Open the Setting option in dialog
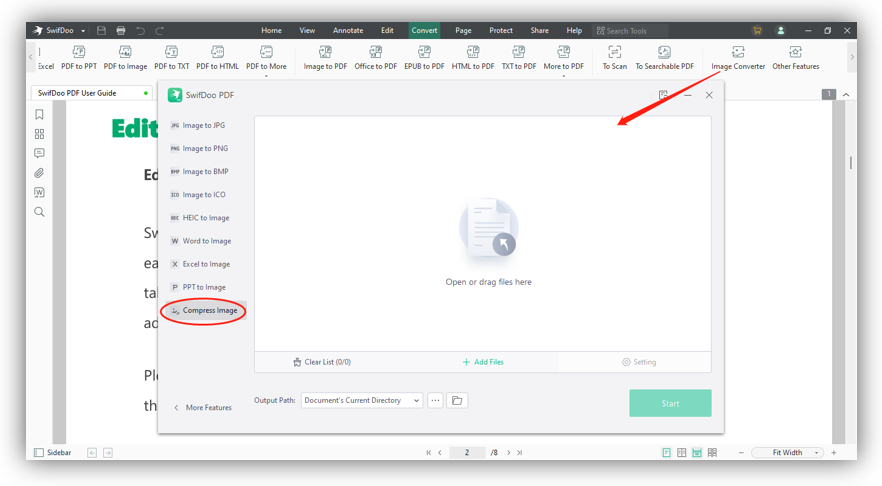This screenshot has width=882, height=486. [x=639, y=362]
